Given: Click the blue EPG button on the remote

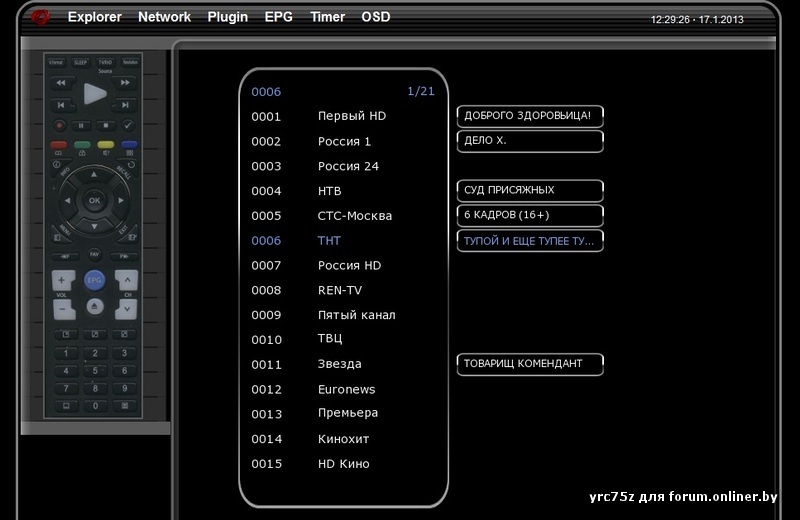Looking at the screenshot, I should 94,280.
